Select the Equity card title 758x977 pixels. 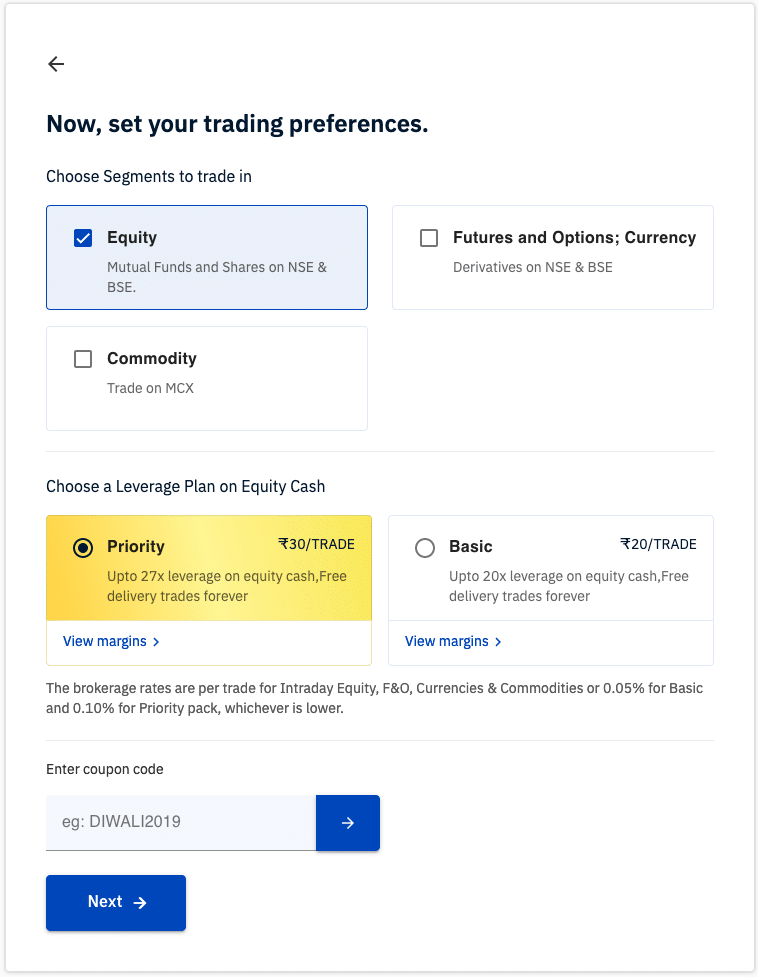132,237
